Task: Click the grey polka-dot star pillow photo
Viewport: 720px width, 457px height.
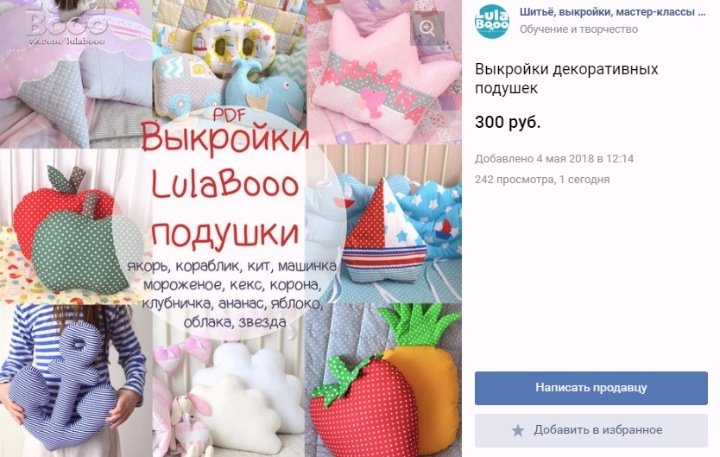Action: 76,73
